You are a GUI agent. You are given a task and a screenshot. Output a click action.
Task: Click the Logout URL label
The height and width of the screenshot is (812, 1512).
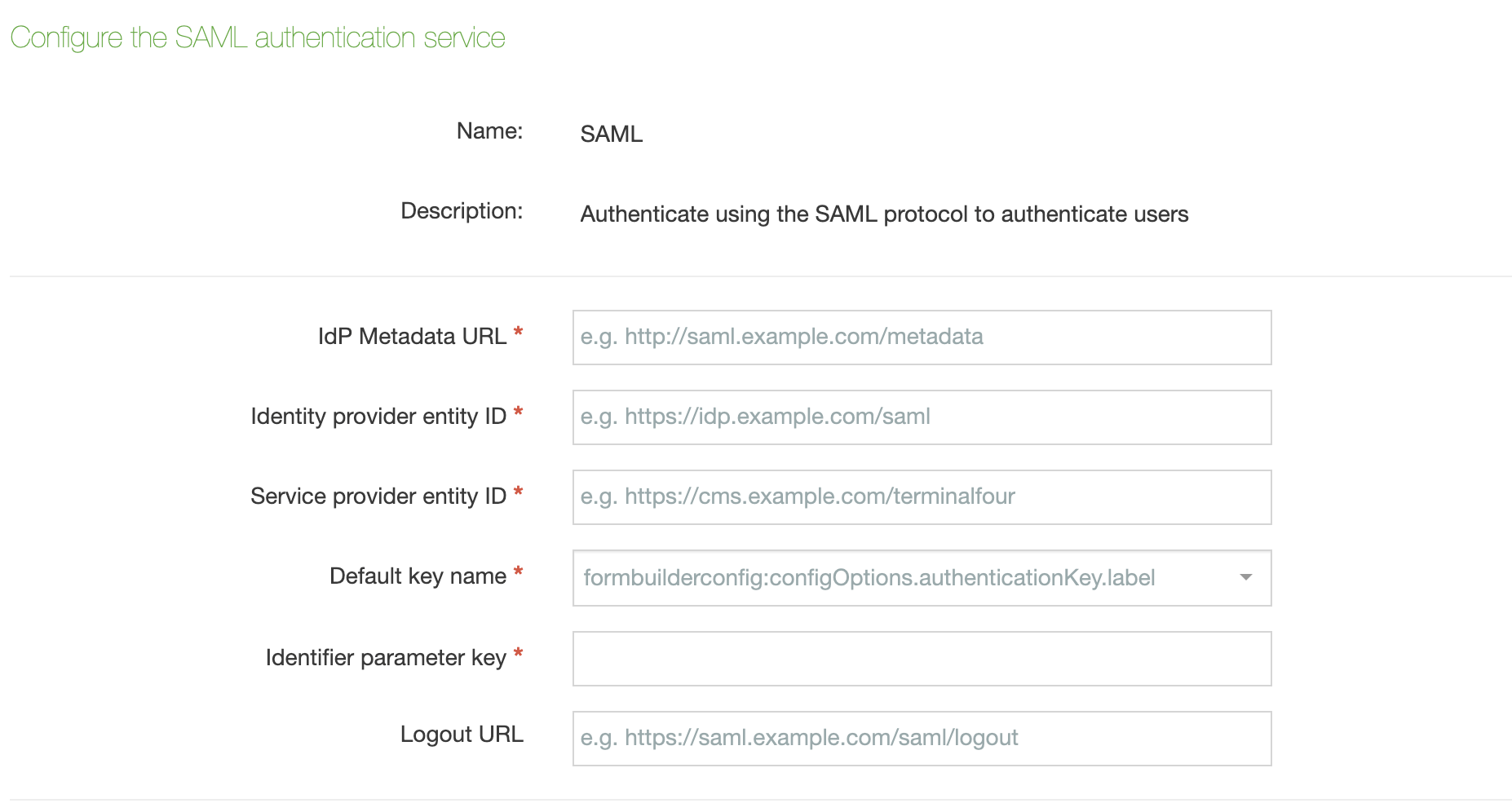tap(462, 735)
